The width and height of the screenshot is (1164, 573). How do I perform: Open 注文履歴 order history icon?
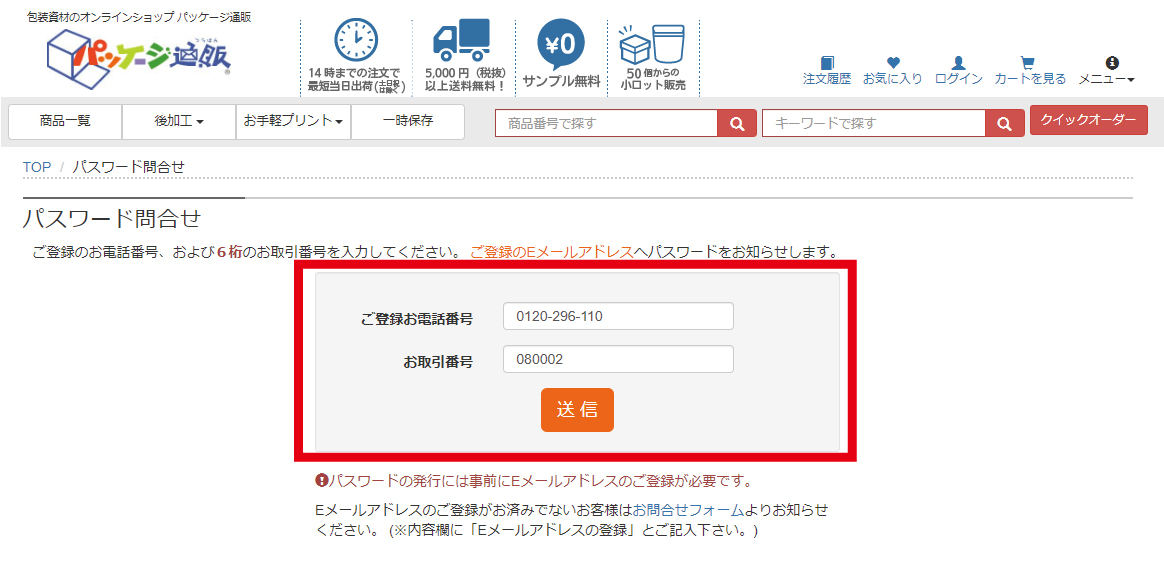pos(826,64)
